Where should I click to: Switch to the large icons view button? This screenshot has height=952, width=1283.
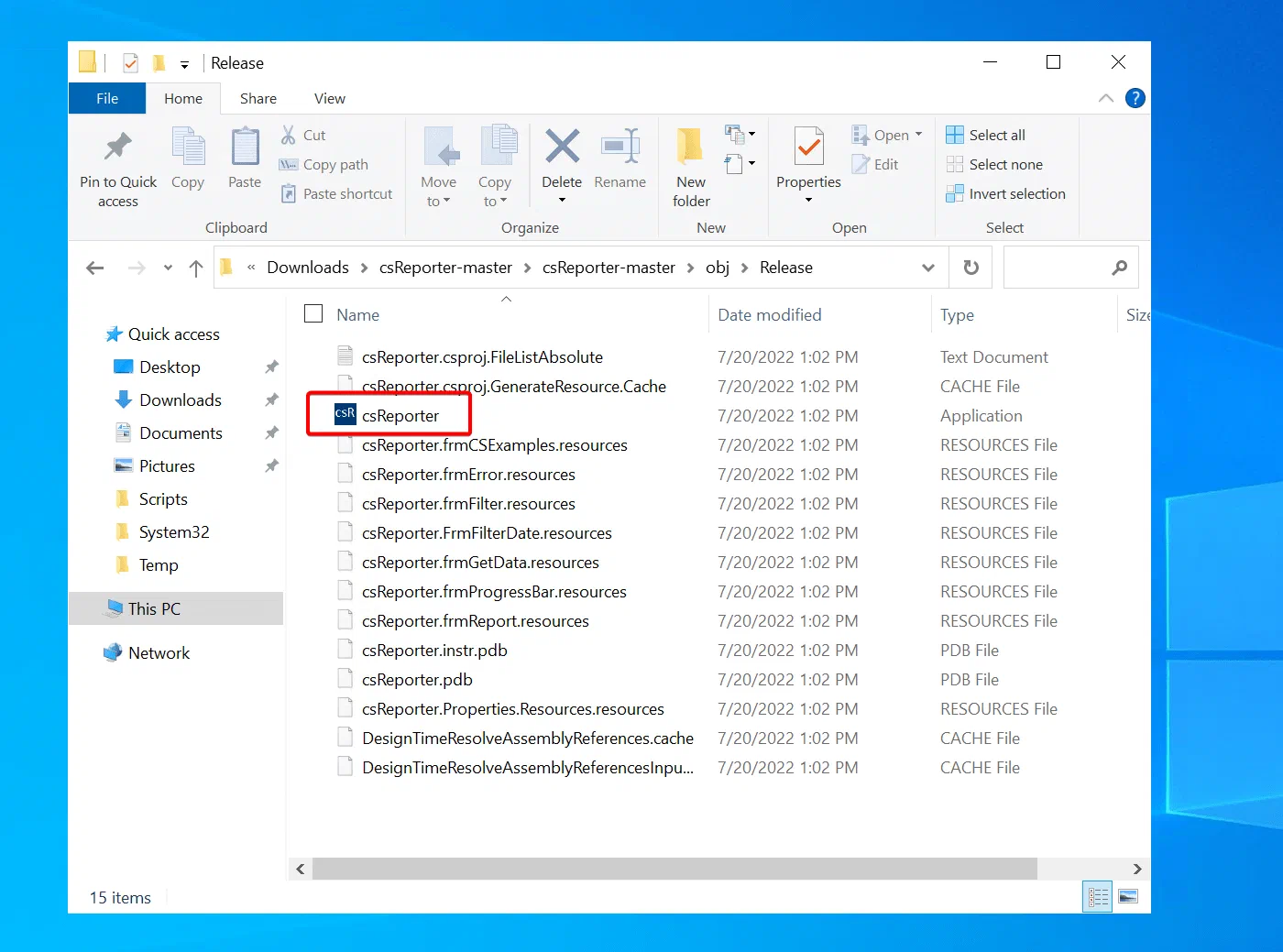pyautogui.click(x=1128, y=896)
